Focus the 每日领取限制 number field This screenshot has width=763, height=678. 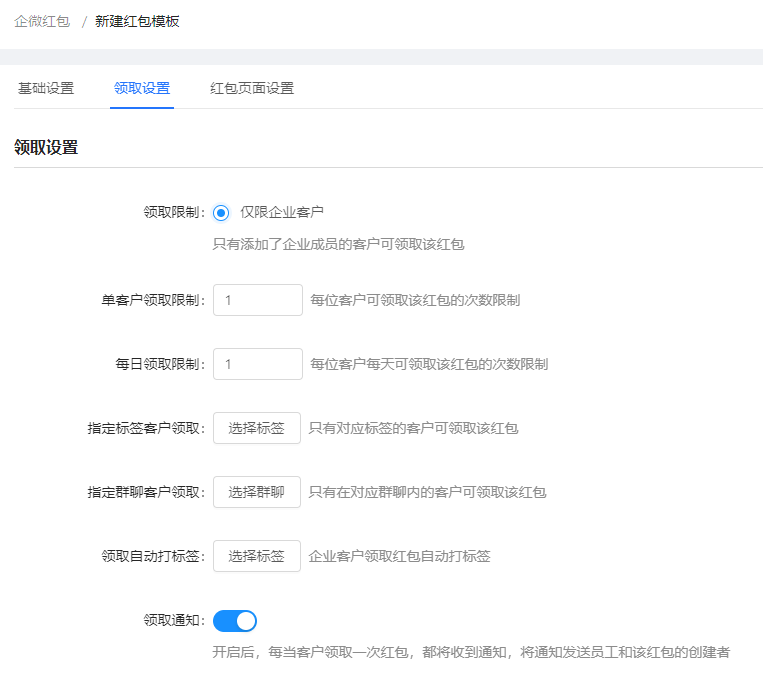click(x=257, y=364)
